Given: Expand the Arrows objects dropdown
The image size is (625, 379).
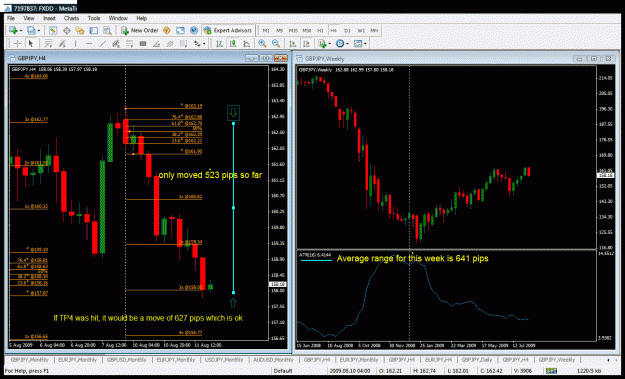Looking at the screenshot, I should [204, 44].
